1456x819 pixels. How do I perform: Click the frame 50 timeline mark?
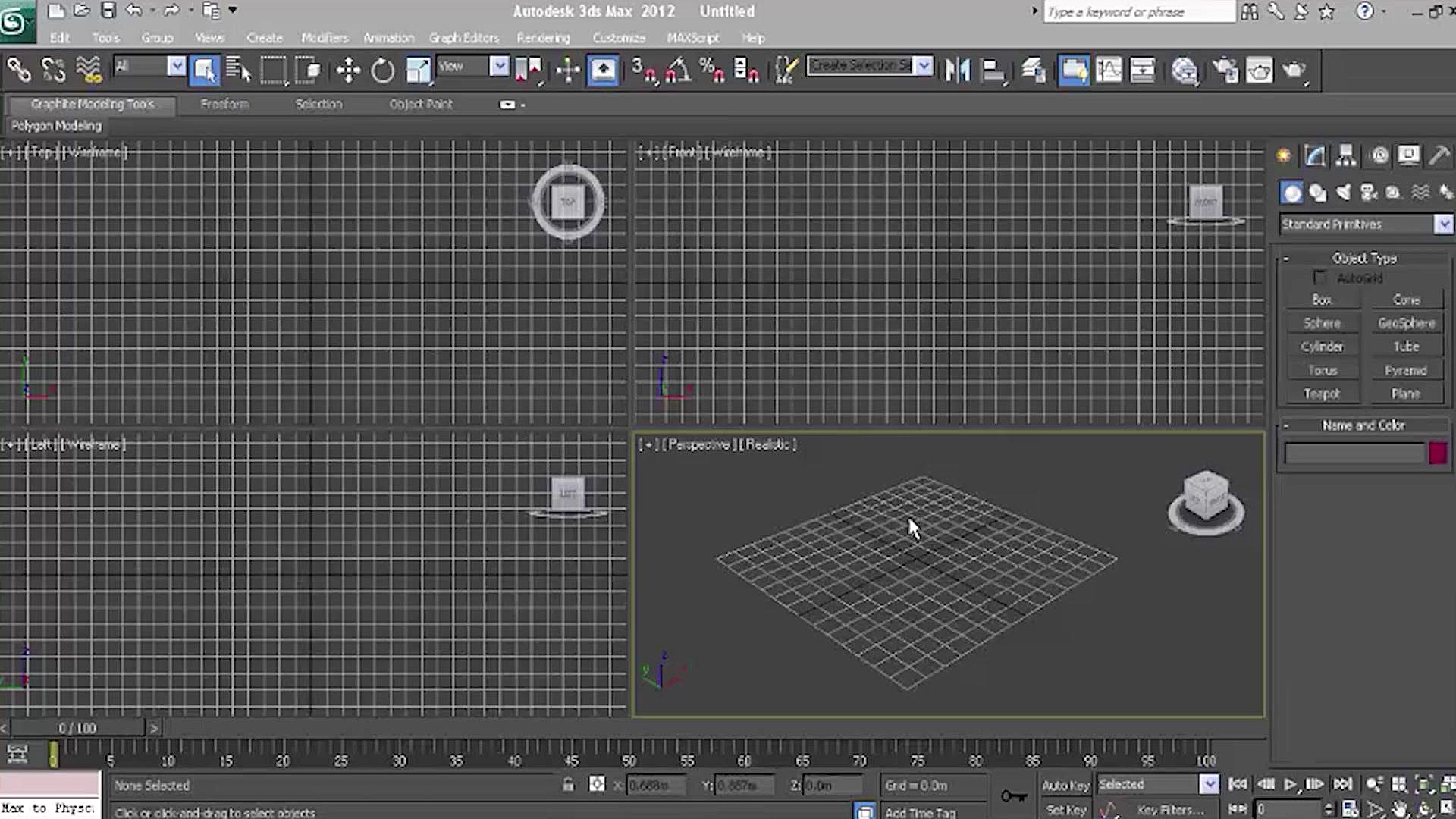(629, 761)
